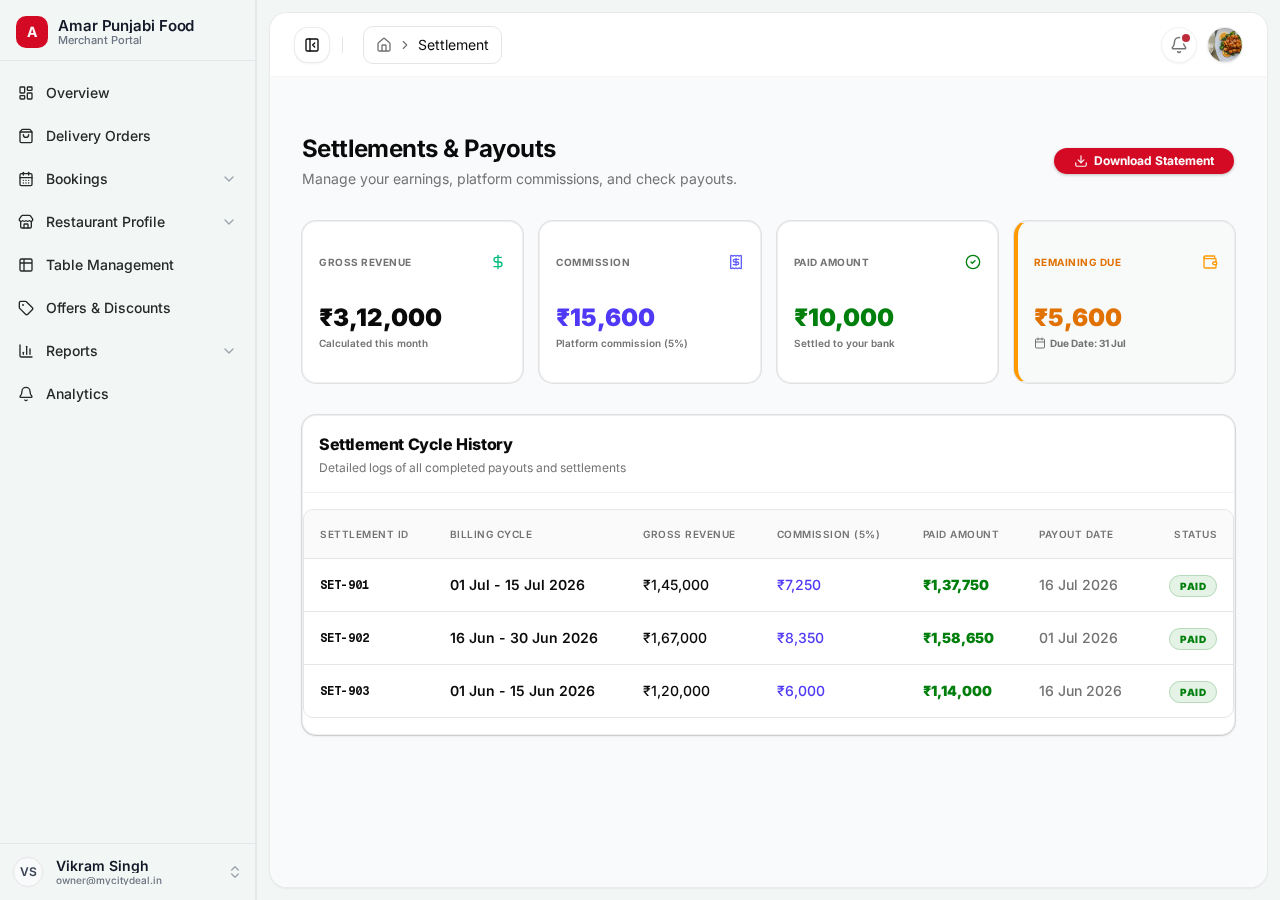Click the checkmark icon on Paid Amount card
This screenshot has height=900, width=1280.
(x=973, y=262)
